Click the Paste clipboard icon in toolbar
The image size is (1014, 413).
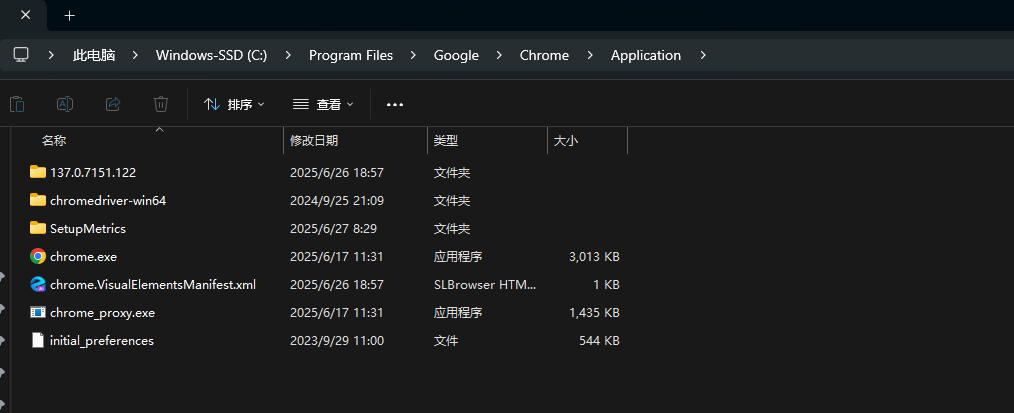17,104
